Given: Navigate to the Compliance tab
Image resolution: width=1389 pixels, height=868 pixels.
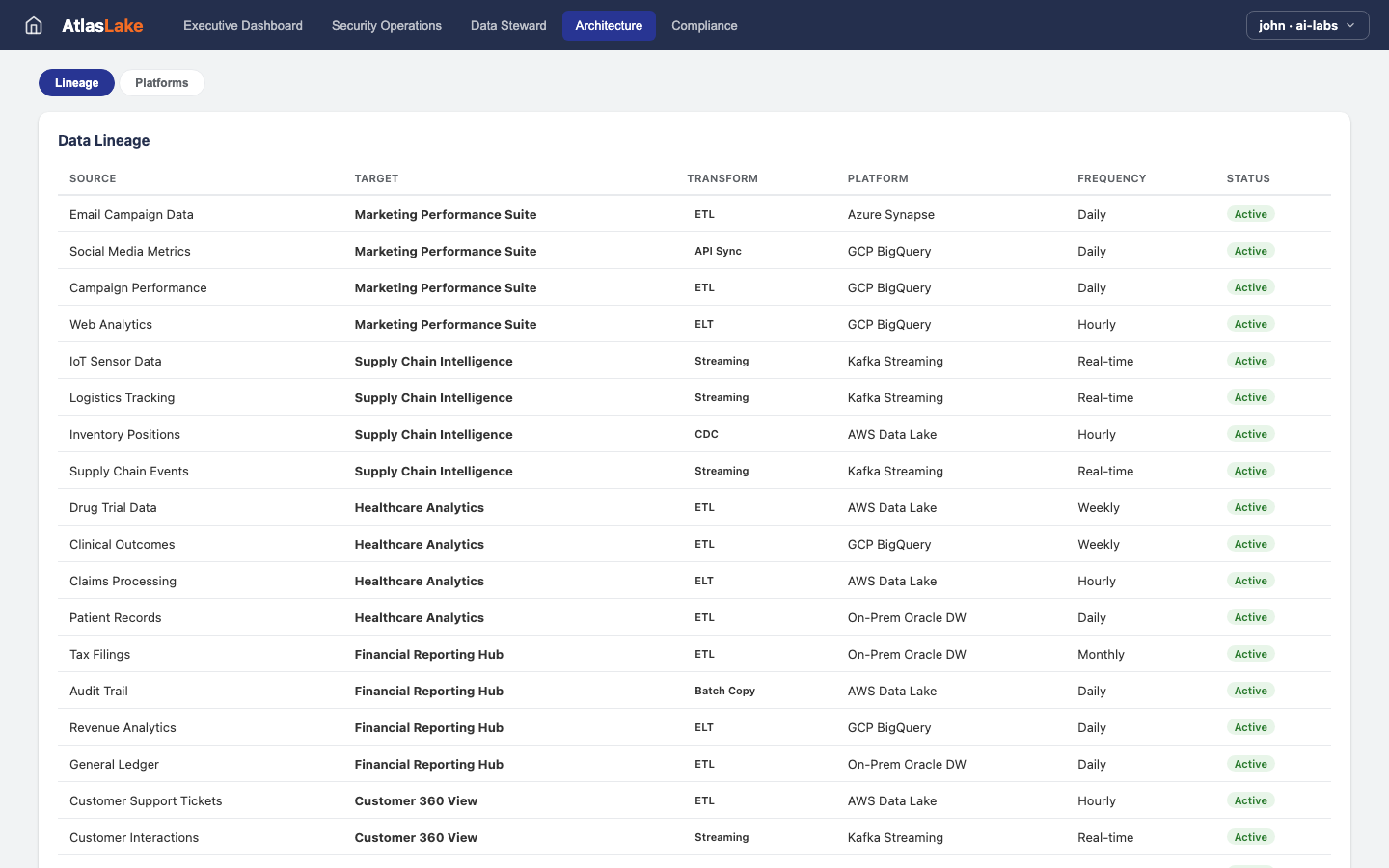Looking at the screenshot, I should pyautogui.click(x=704, y=25).
